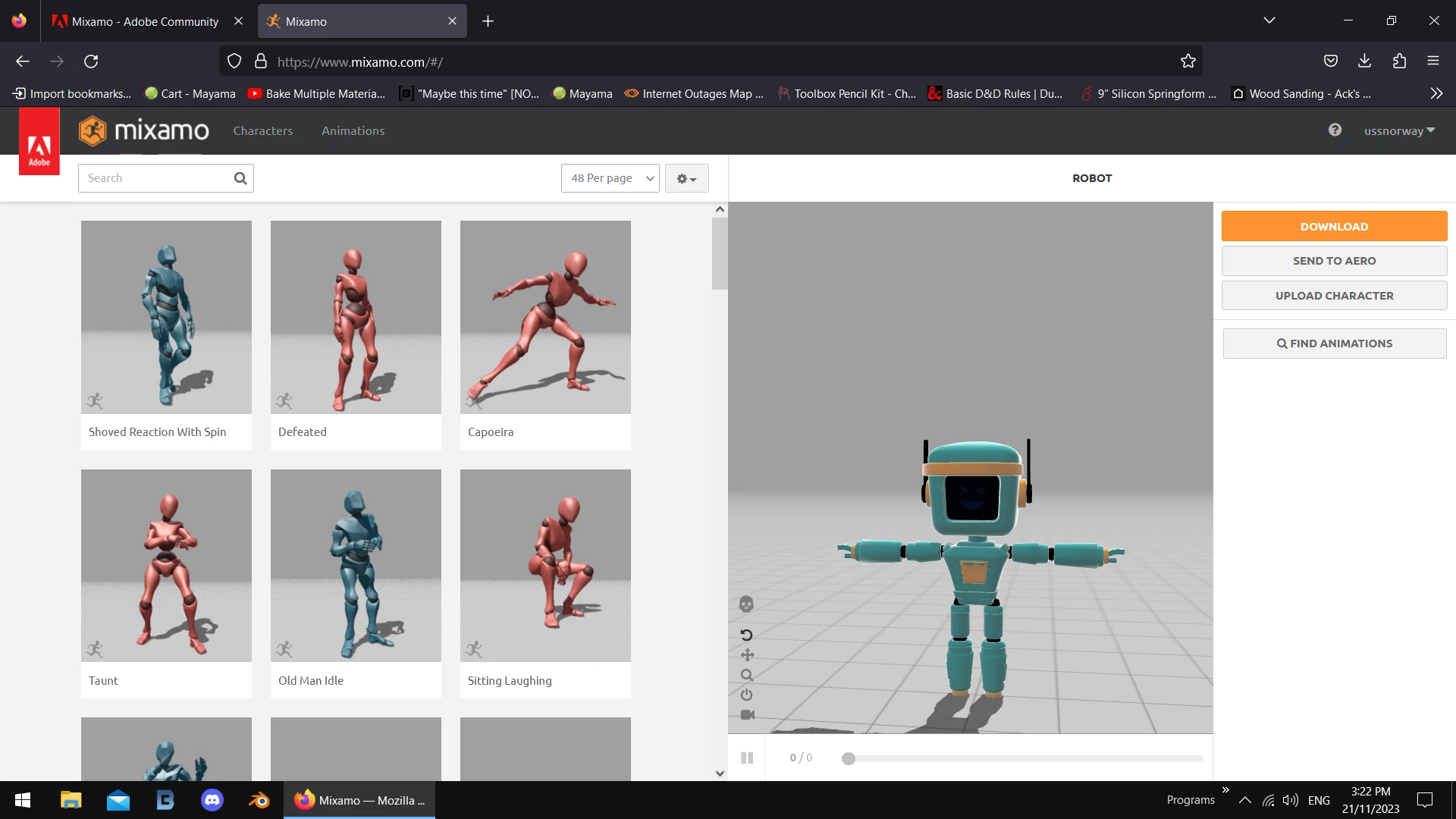Click the rotate view icon
This screenshot has height=819, width=1456.
pos(746,635)
